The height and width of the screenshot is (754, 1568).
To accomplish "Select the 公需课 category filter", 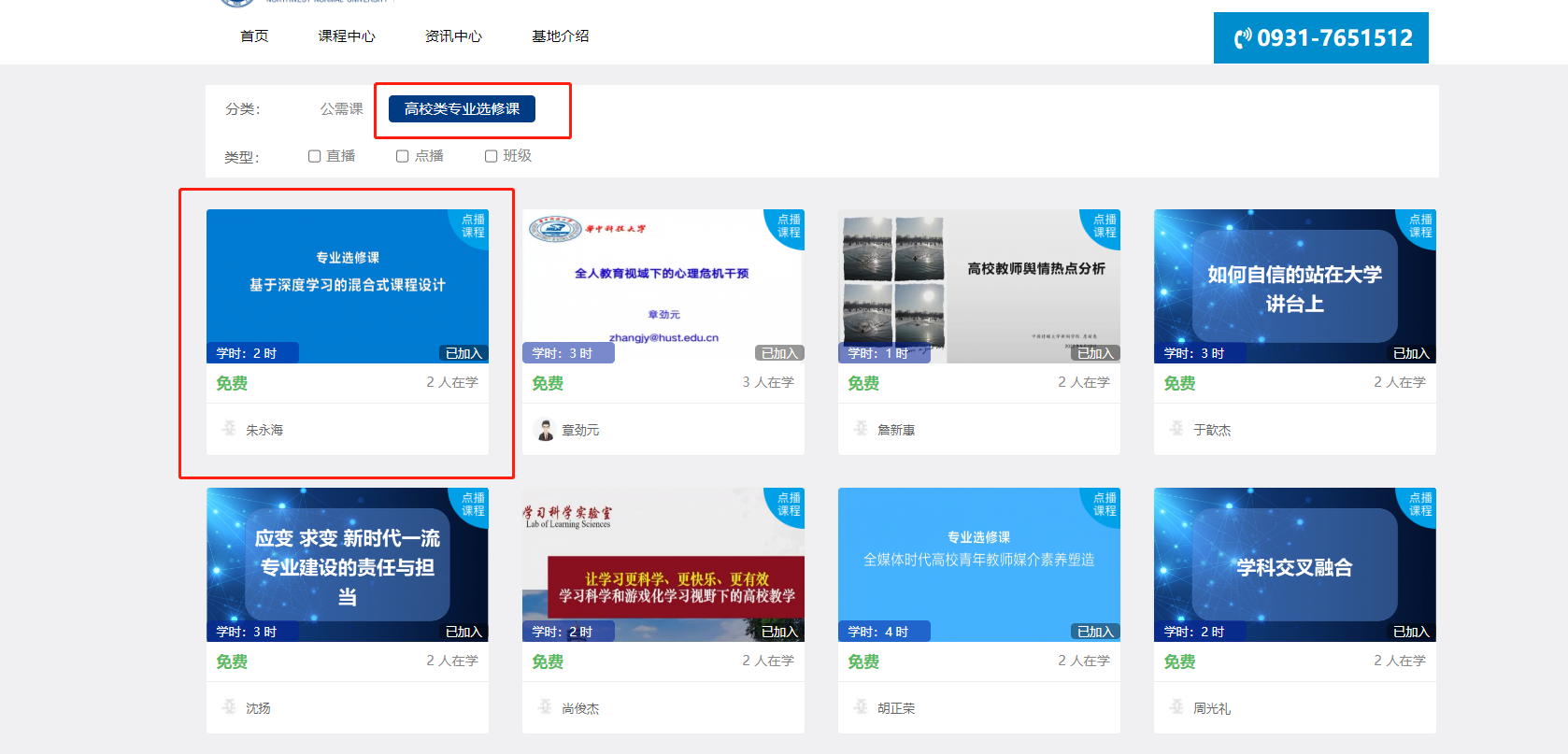I will [341, 109].
